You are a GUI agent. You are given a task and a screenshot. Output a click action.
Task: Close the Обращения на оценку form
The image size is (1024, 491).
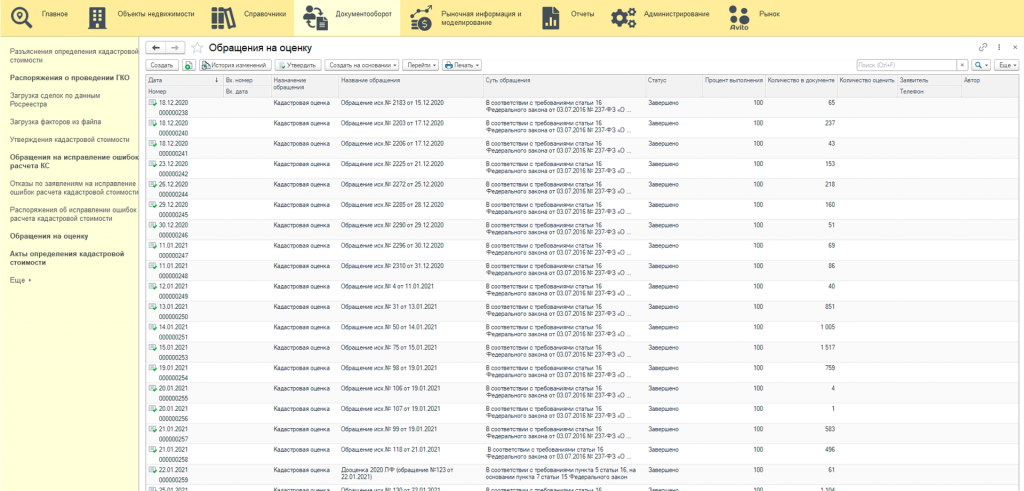(1015, 47)
